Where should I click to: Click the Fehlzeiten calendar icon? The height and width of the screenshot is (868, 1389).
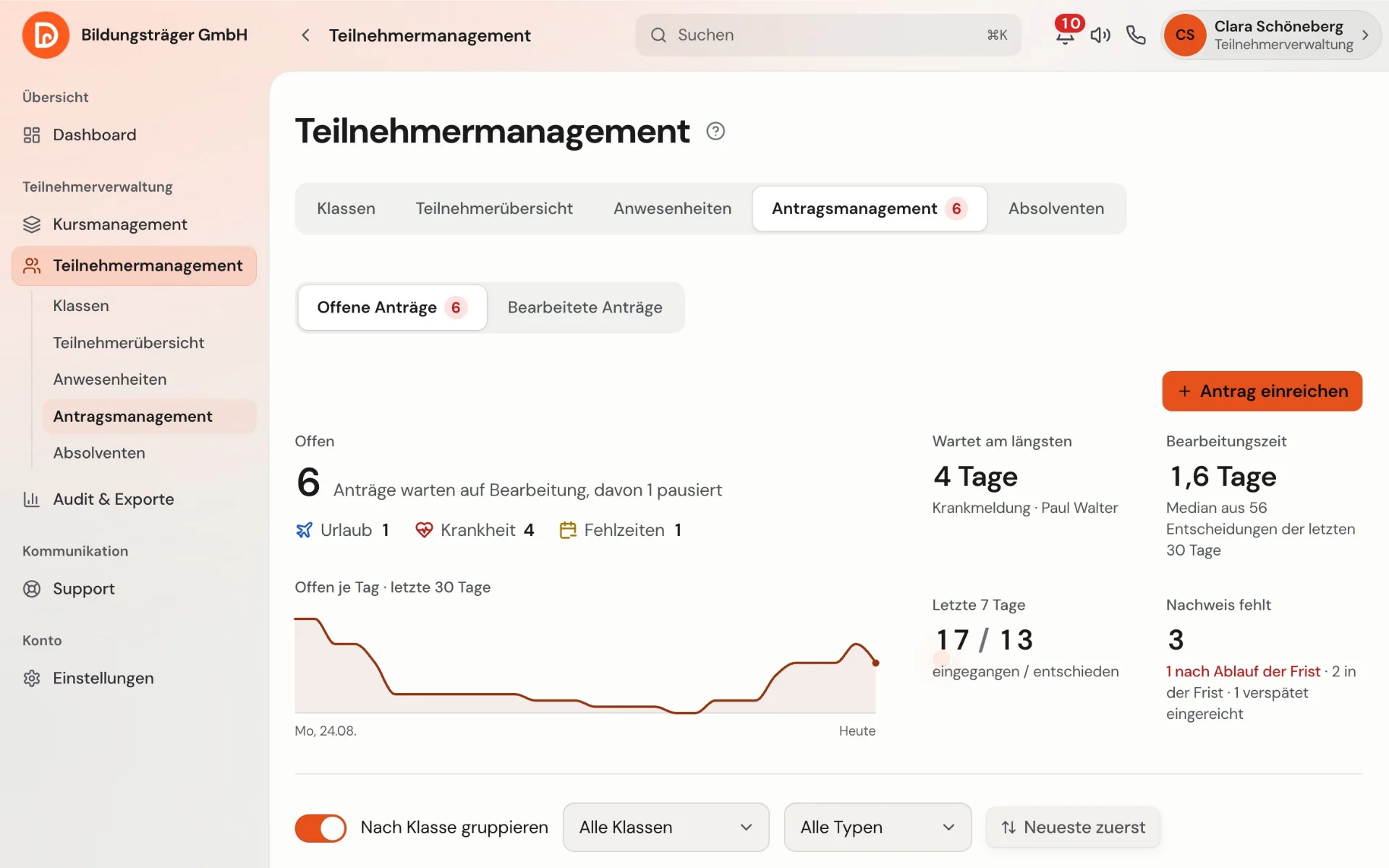(x=568, y=530)
